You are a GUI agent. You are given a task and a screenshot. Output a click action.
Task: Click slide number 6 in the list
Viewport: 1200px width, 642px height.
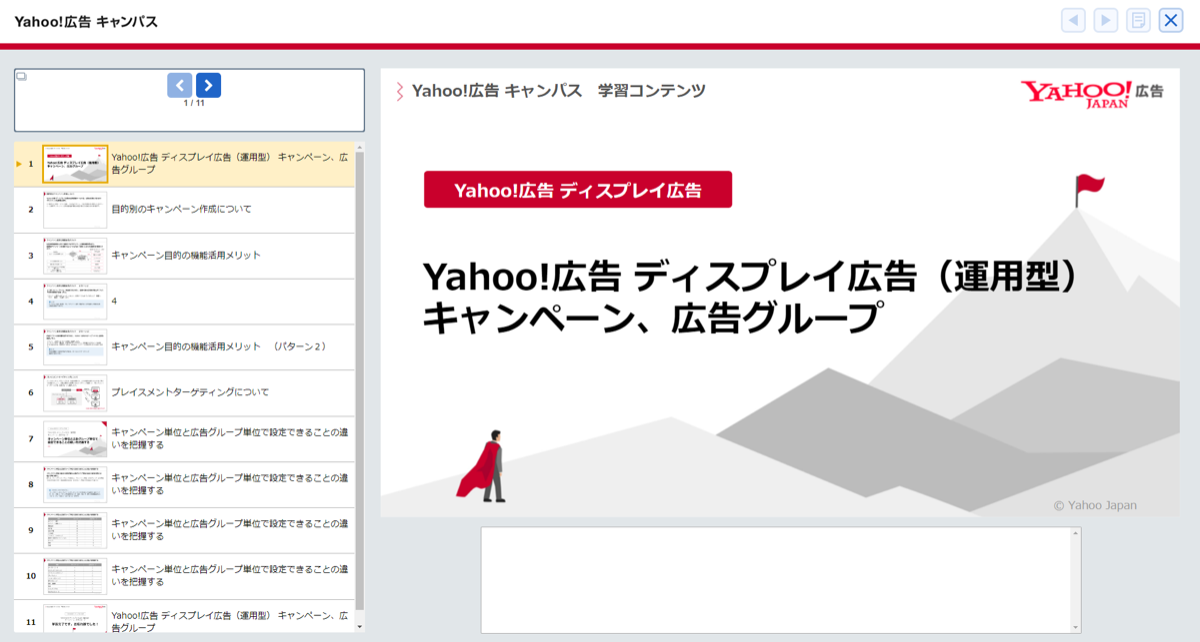click(31, 393)
